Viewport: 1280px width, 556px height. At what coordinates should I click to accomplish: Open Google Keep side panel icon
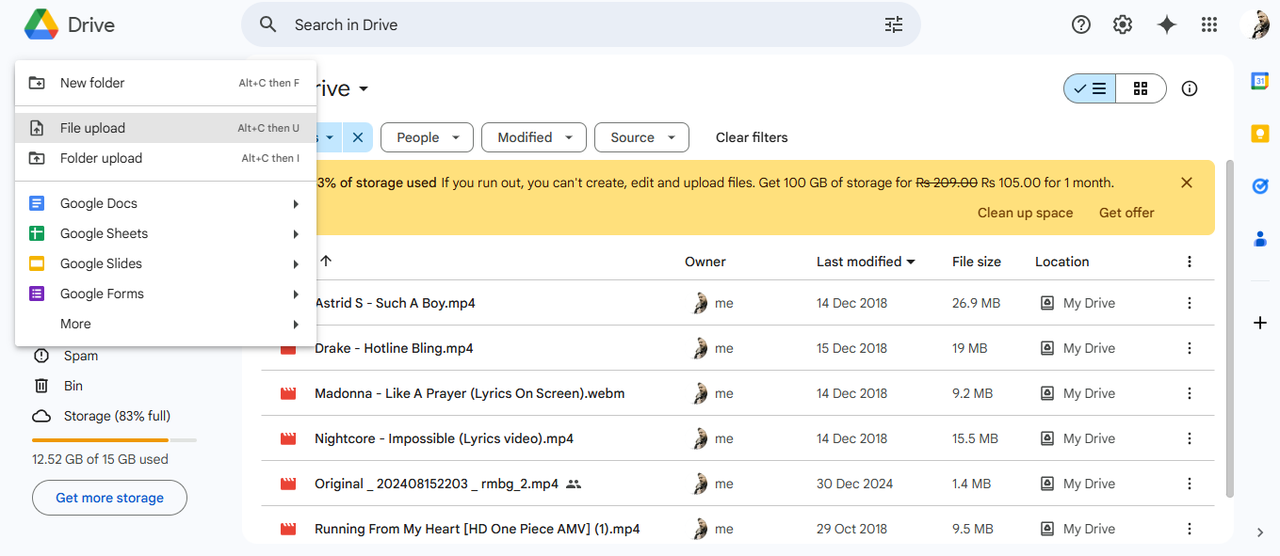[1260, 134]
